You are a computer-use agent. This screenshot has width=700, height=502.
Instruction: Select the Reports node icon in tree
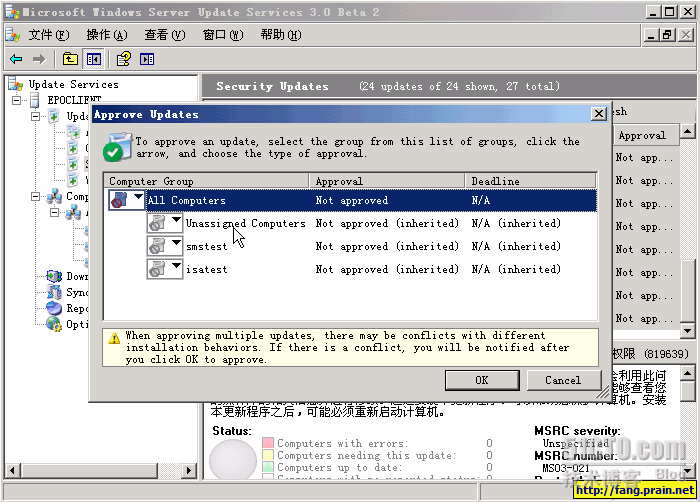click(54, 308)
